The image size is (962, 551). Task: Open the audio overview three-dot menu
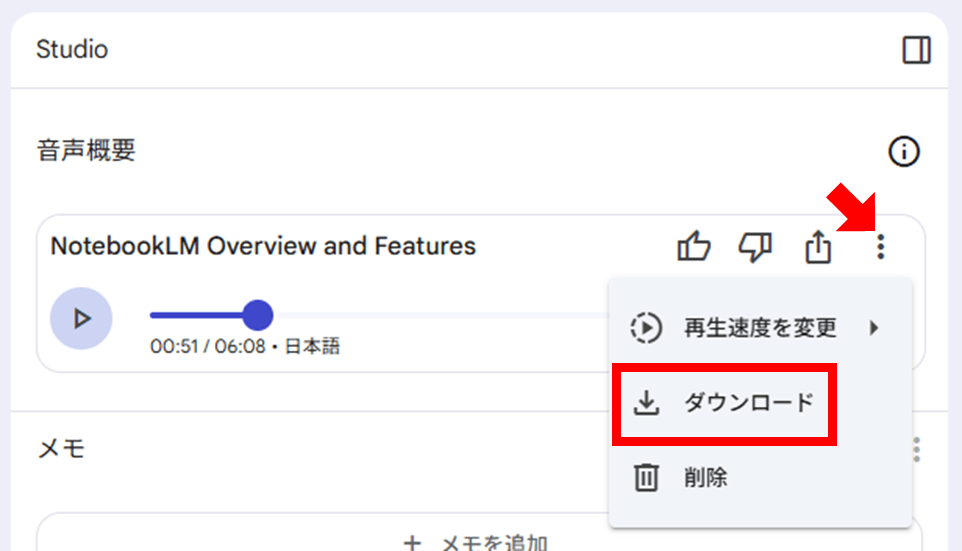[x=880, y=247]
